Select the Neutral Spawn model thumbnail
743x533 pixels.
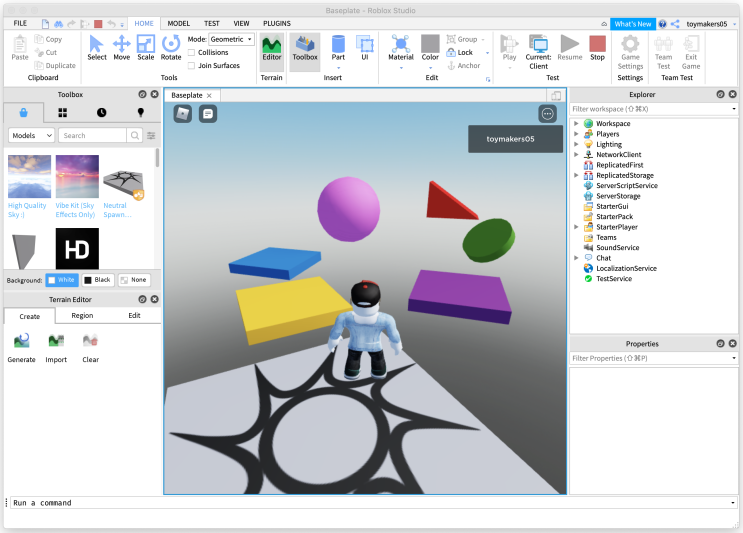[x=124, y=183]
